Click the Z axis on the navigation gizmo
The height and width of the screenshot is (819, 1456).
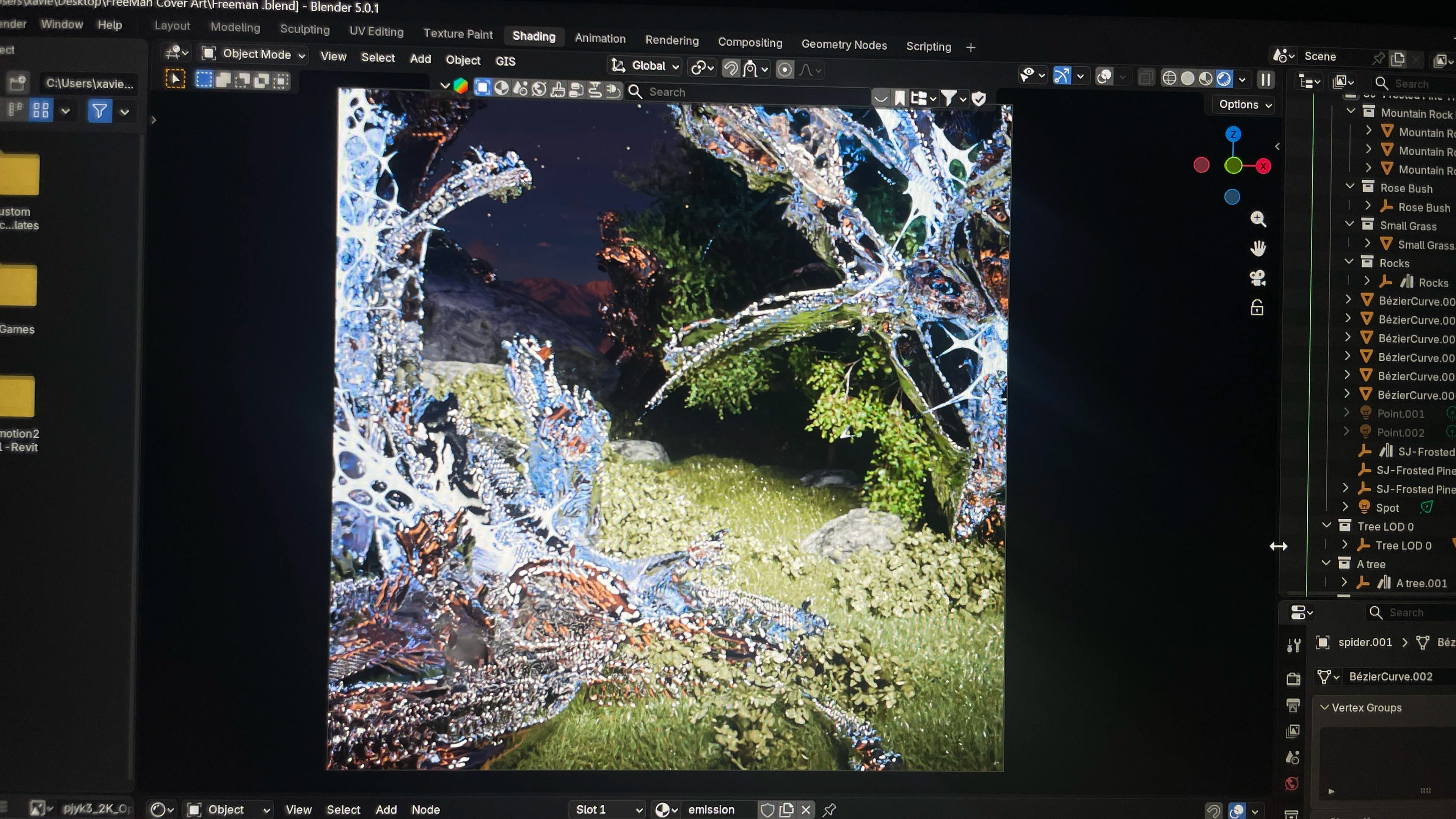click(x=1233, y=134)
